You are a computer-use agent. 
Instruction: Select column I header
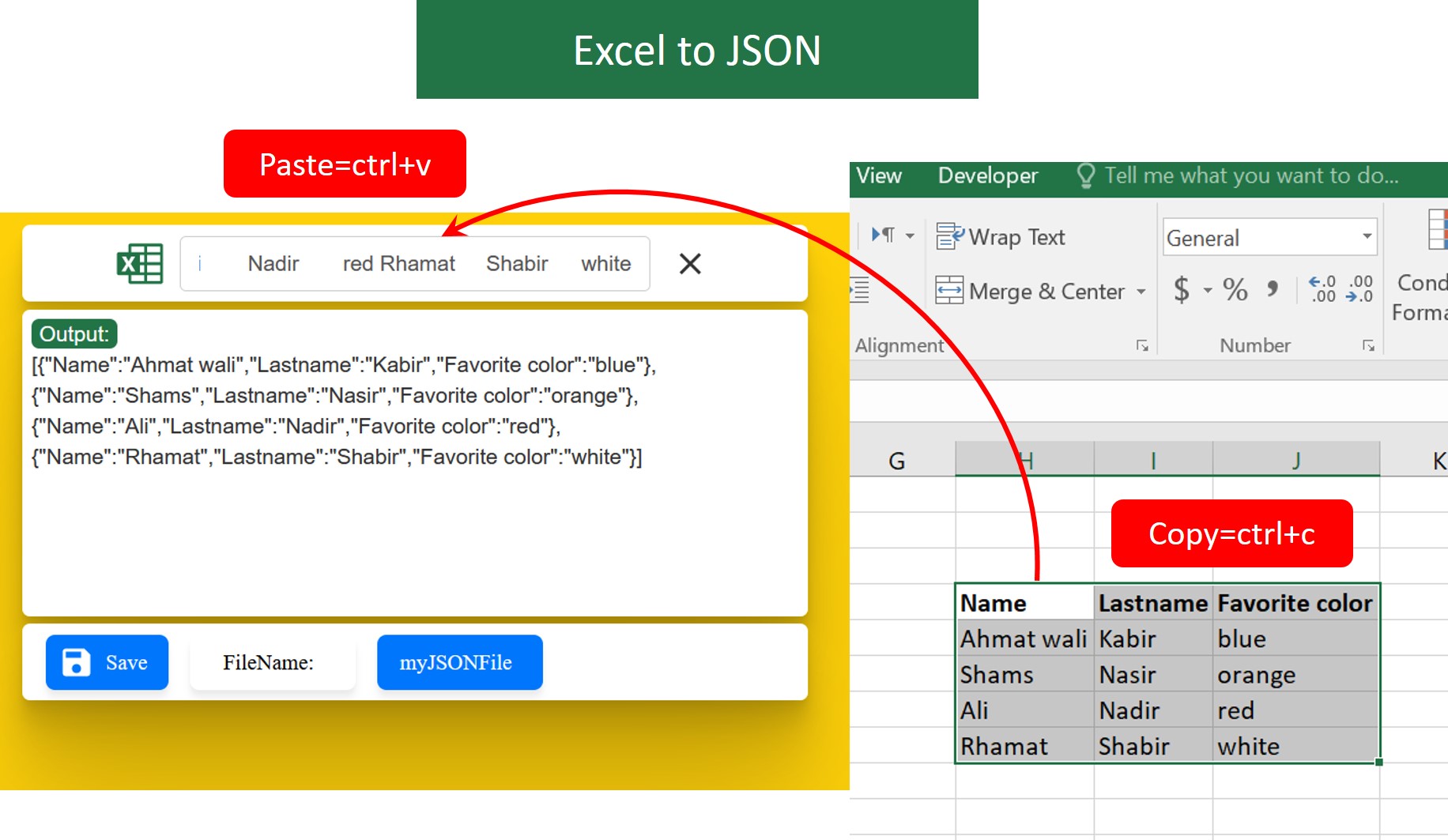pyautogui.click(x=1153, y=460)
